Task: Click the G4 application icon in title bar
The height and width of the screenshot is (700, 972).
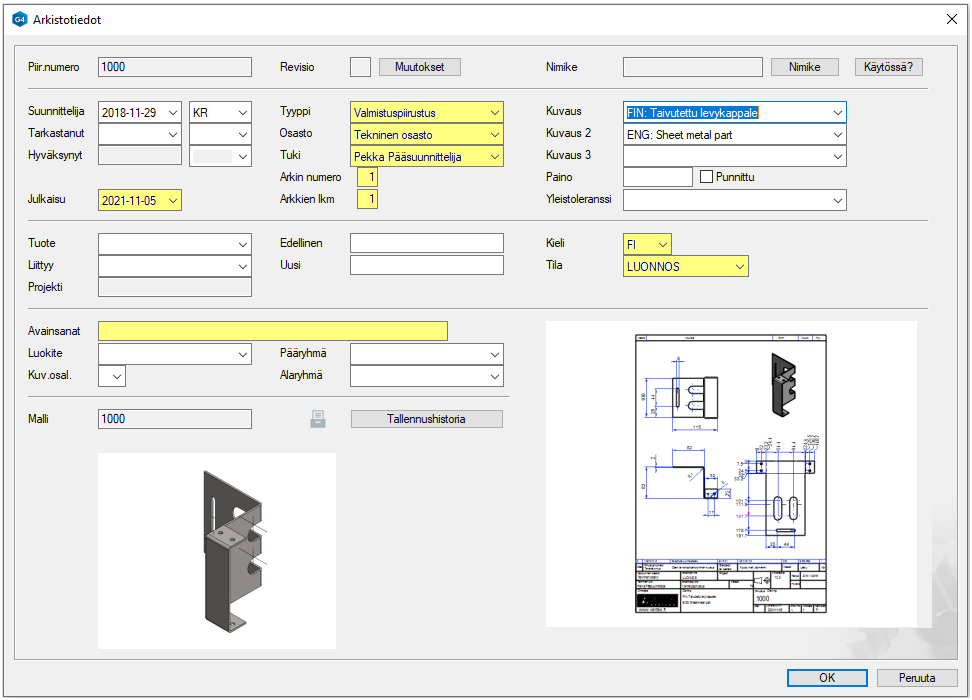Action: click(19, 19)
